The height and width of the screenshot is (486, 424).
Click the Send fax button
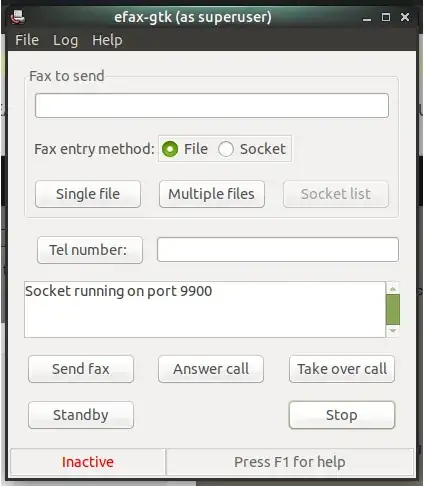[x=81, y=369]
